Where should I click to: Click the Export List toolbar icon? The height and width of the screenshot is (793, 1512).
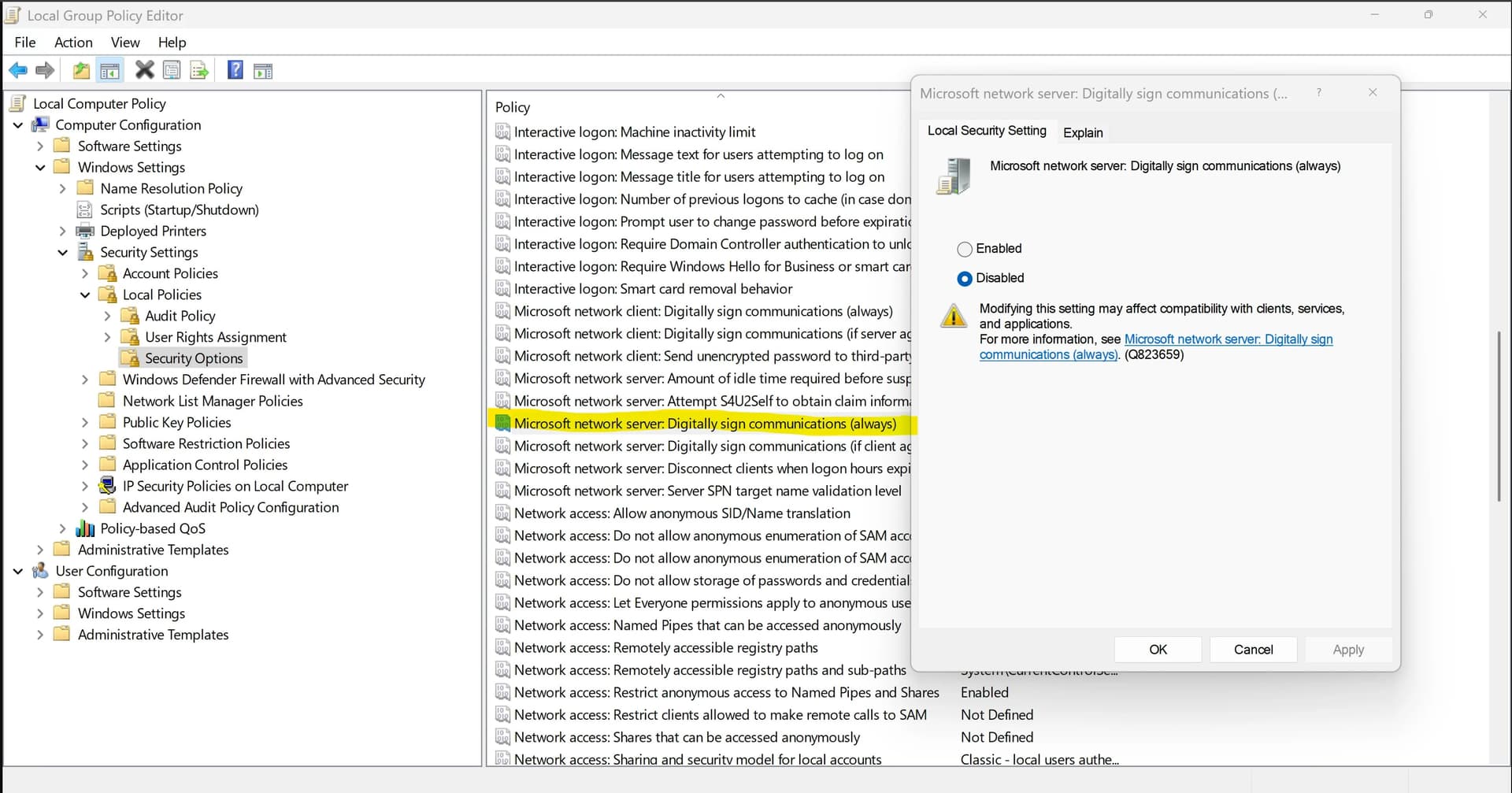199,71
